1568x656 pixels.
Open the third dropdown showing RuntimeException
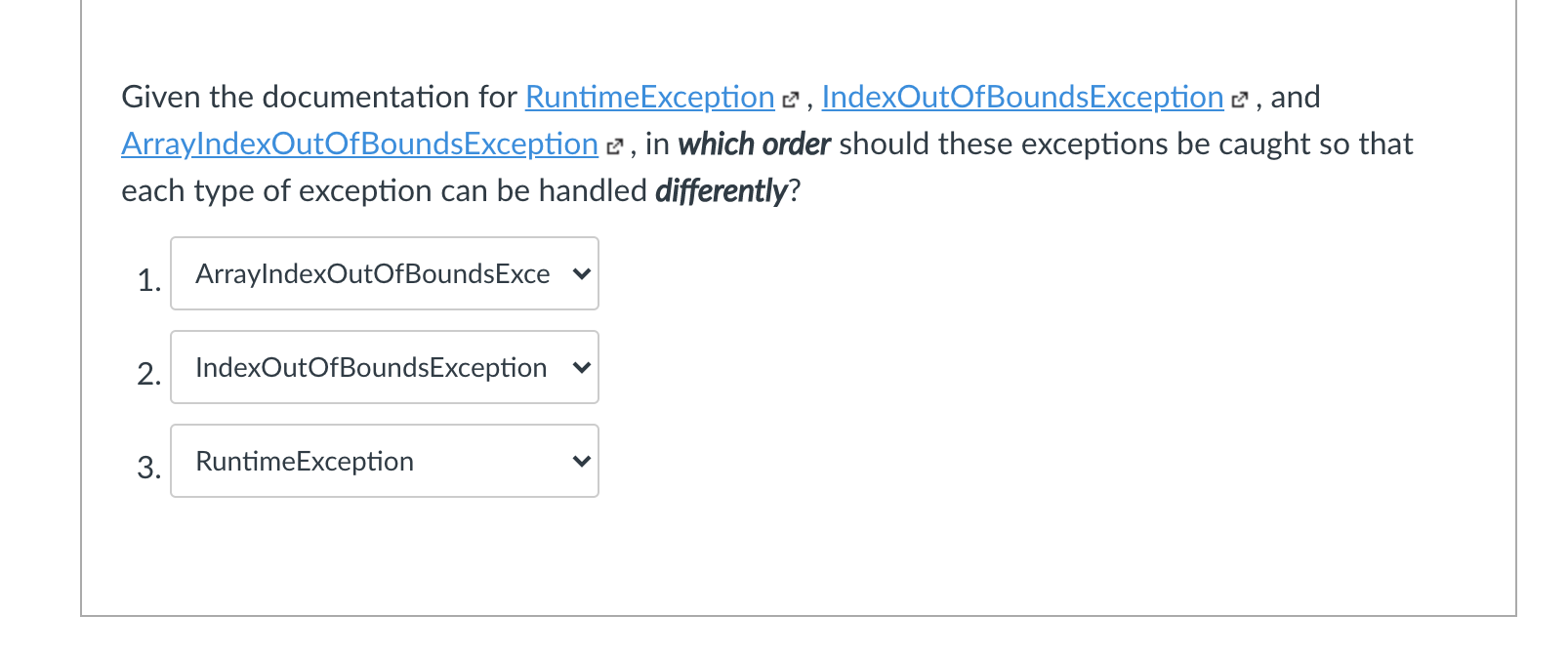[x=385, y=461]
